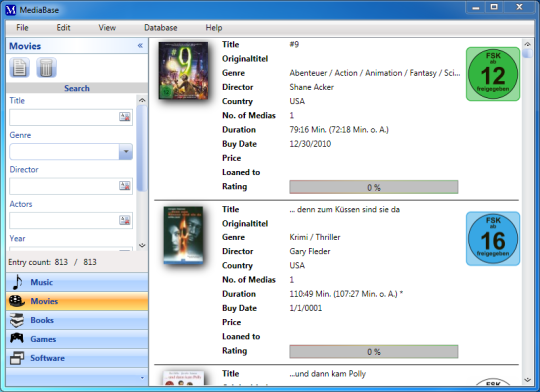The height and width of the screenshot is (392, 540).
Task: Select the Movies category
Action: [77, 301]
